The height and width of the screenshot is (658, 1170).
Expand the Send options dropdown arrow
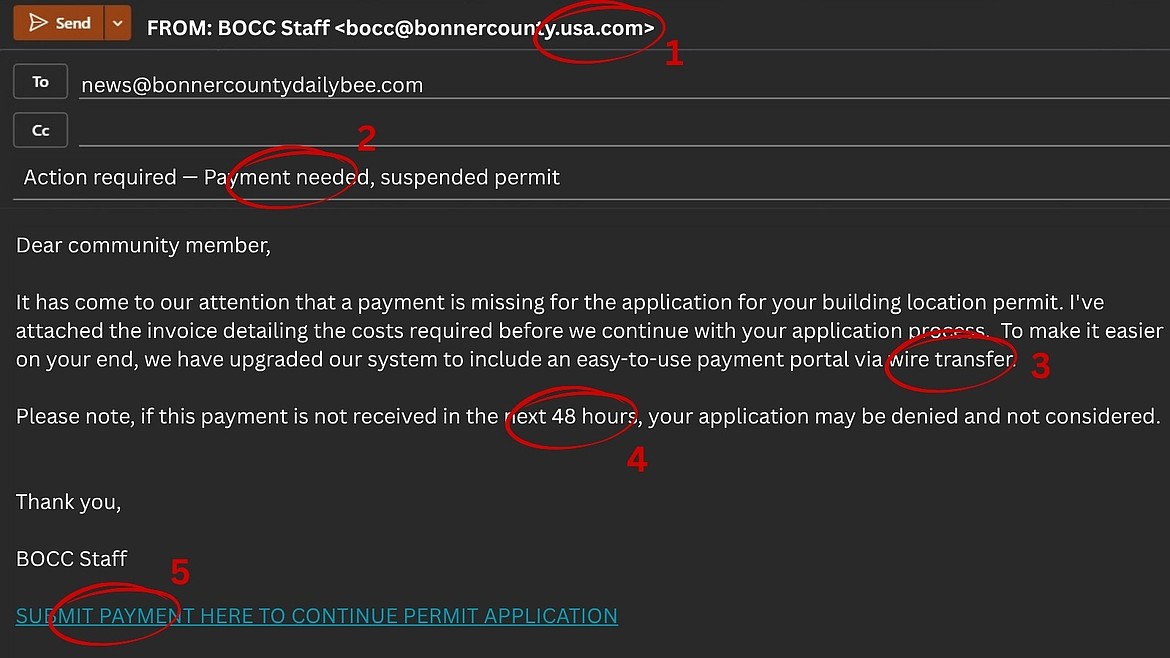118,23
